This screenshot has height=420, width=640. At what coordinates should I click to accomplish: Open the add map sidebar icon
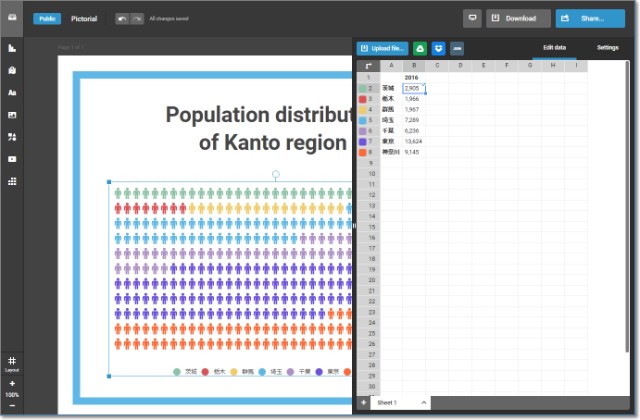[x=12, y=70]
